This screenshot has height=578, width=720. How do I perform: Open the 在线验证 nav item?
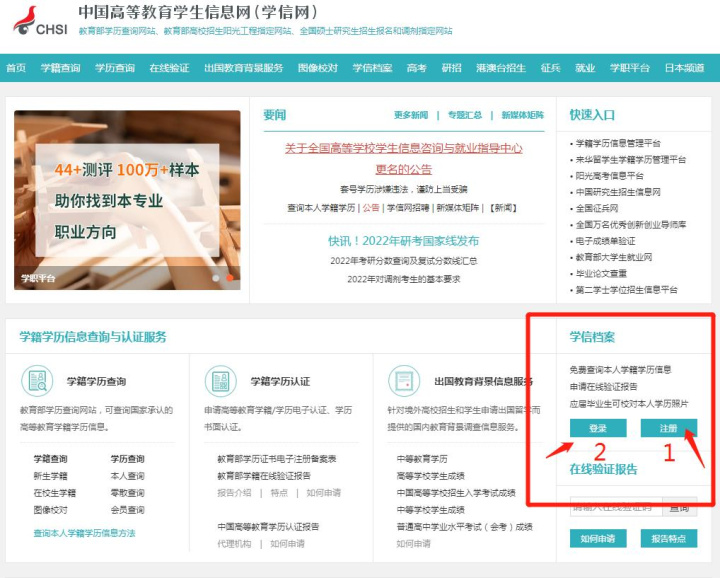coord(169,68)
